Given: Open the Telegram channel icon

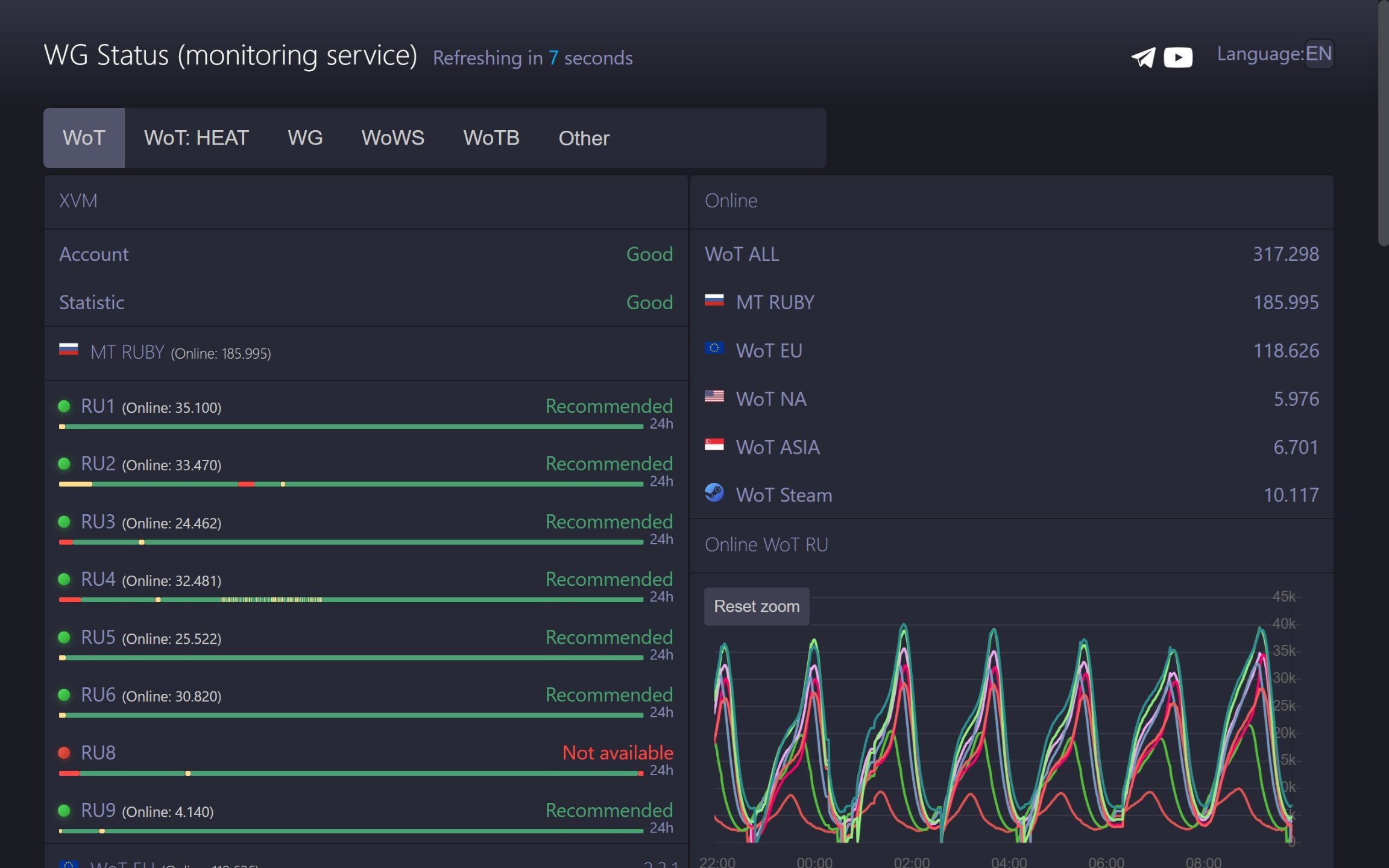Looking at the screenshot, I should (1143, 57).
